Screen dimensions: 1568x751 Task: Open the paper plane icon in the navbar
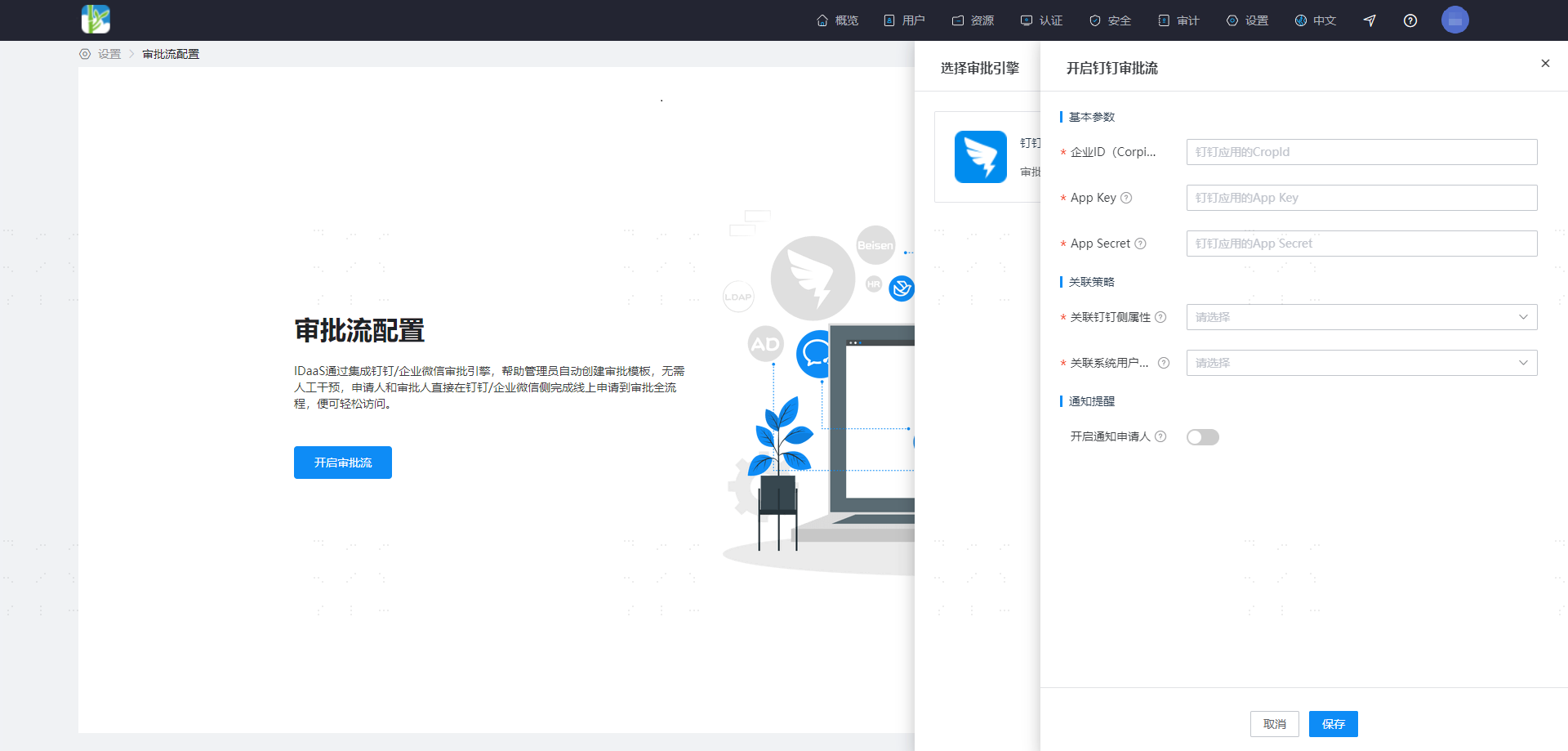1370,20
